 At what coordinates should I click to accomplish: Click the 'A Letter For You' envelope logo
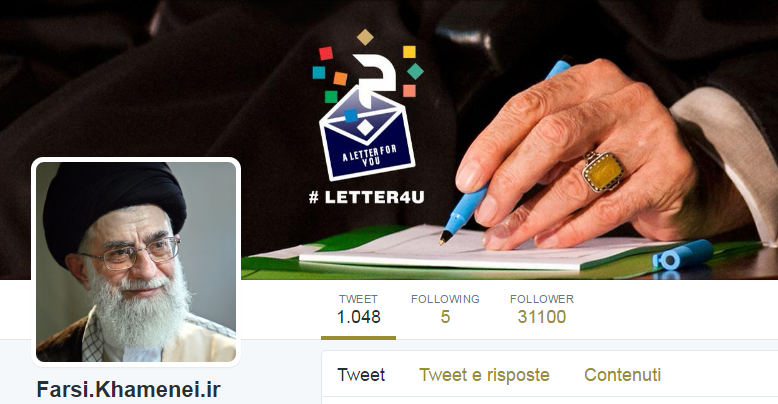(x=368, y=134)
